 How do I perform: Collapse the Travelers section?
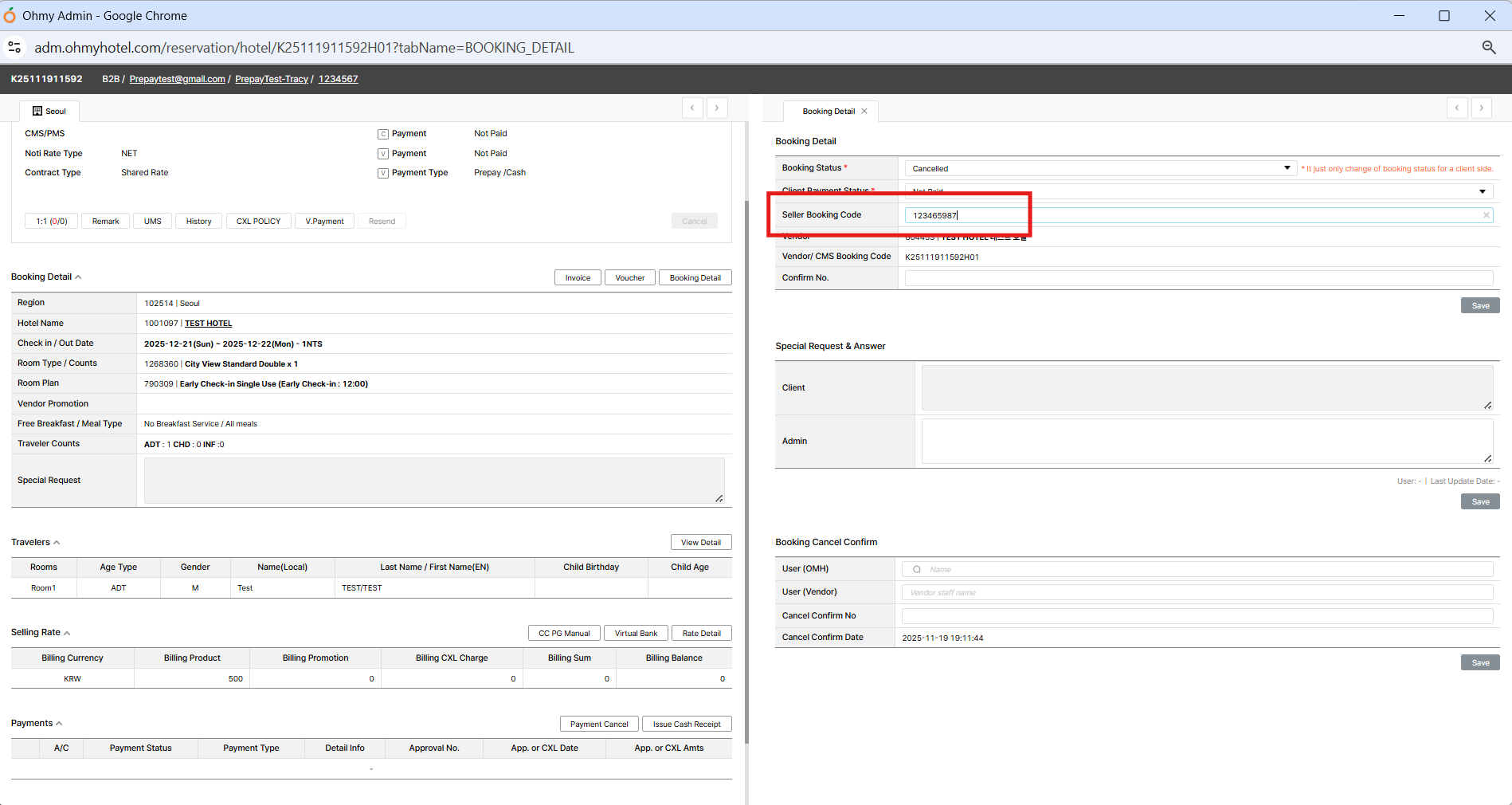pos(57,543)
